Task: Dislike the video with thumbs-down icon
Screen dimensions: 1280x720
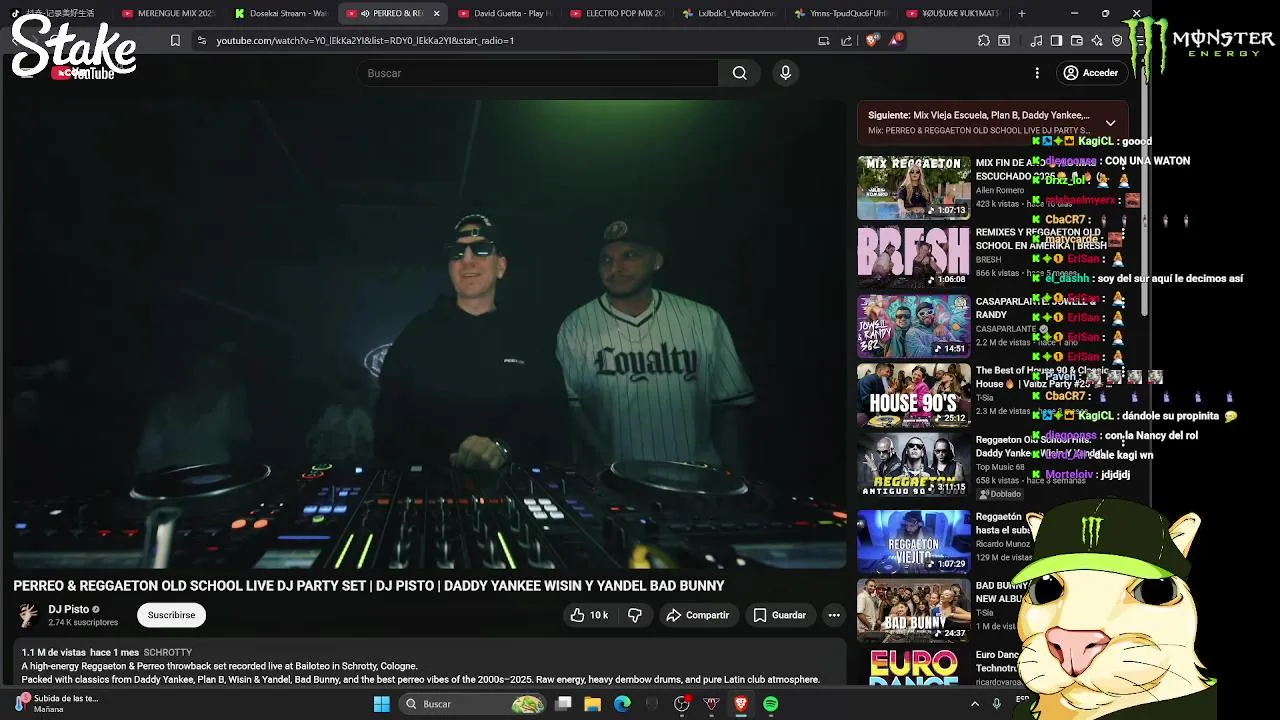Action: click(x=634, y=615)
